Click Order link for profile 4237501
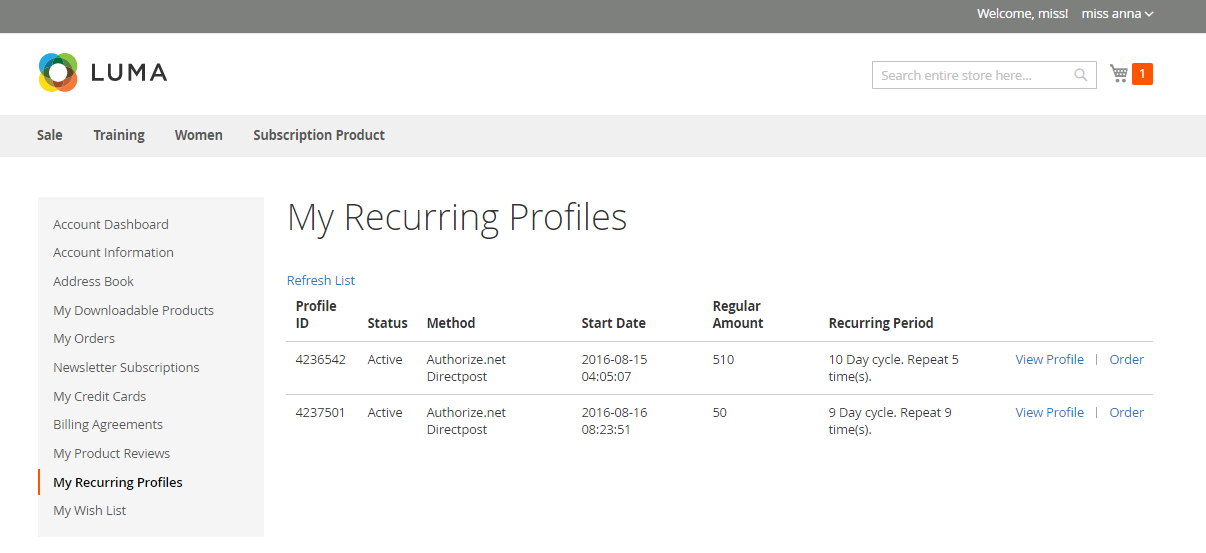Screen dimensions: 1206x553 (x=1126, y=412)
